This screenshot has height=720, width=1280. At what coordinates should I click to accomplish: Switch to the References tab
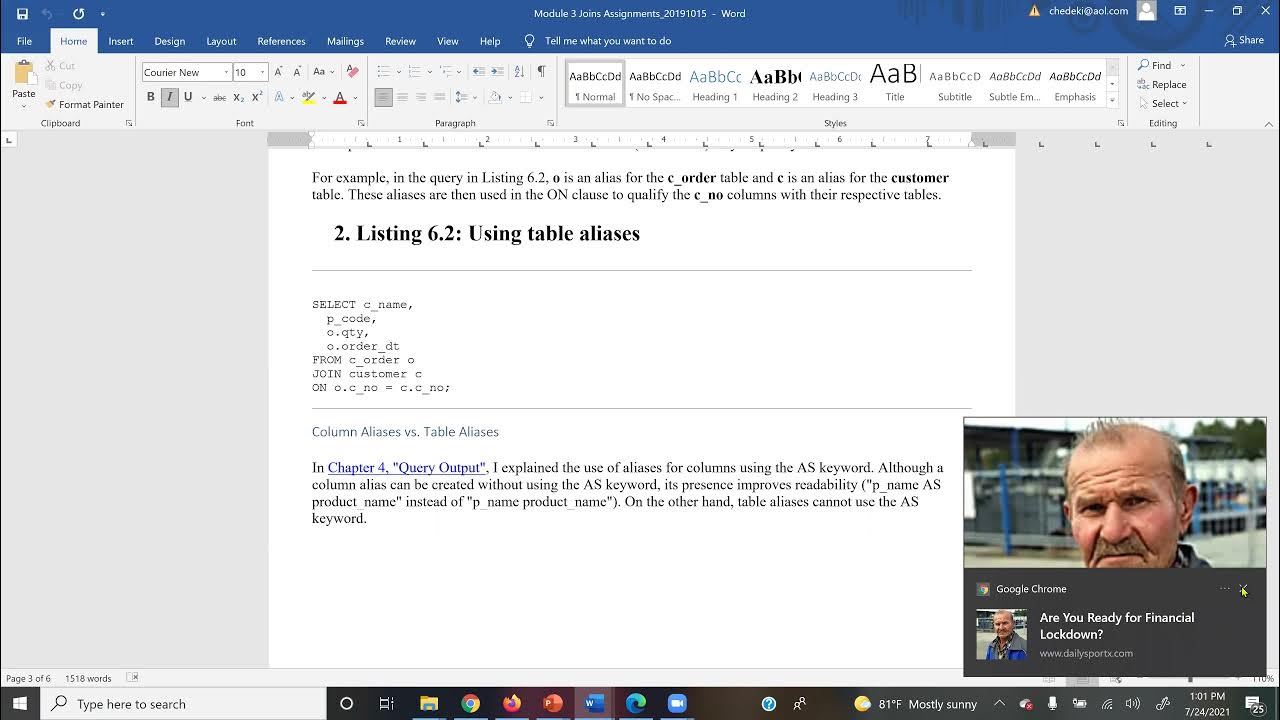[x=281, y=41]
